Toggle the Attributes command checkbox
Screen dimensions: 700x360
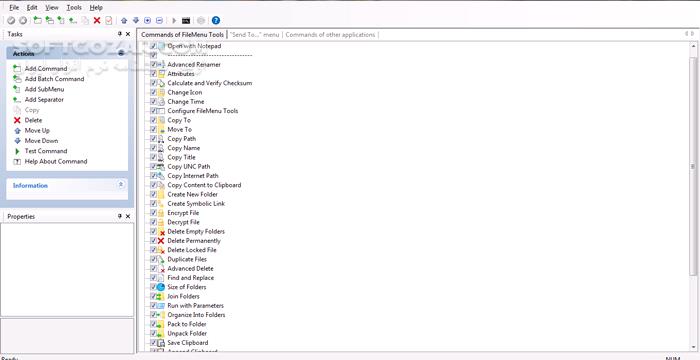[154, 74]
